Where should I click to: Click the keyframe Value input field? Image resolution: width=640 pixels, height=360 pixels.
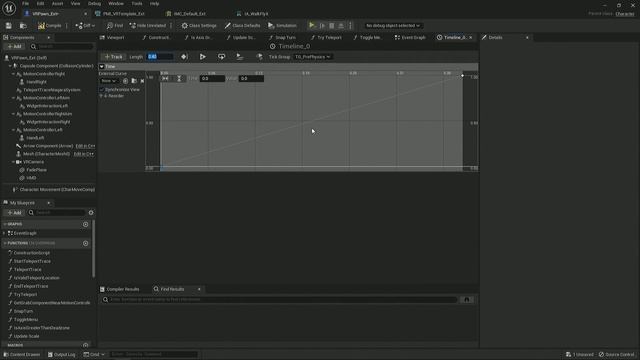coord(251,78)
